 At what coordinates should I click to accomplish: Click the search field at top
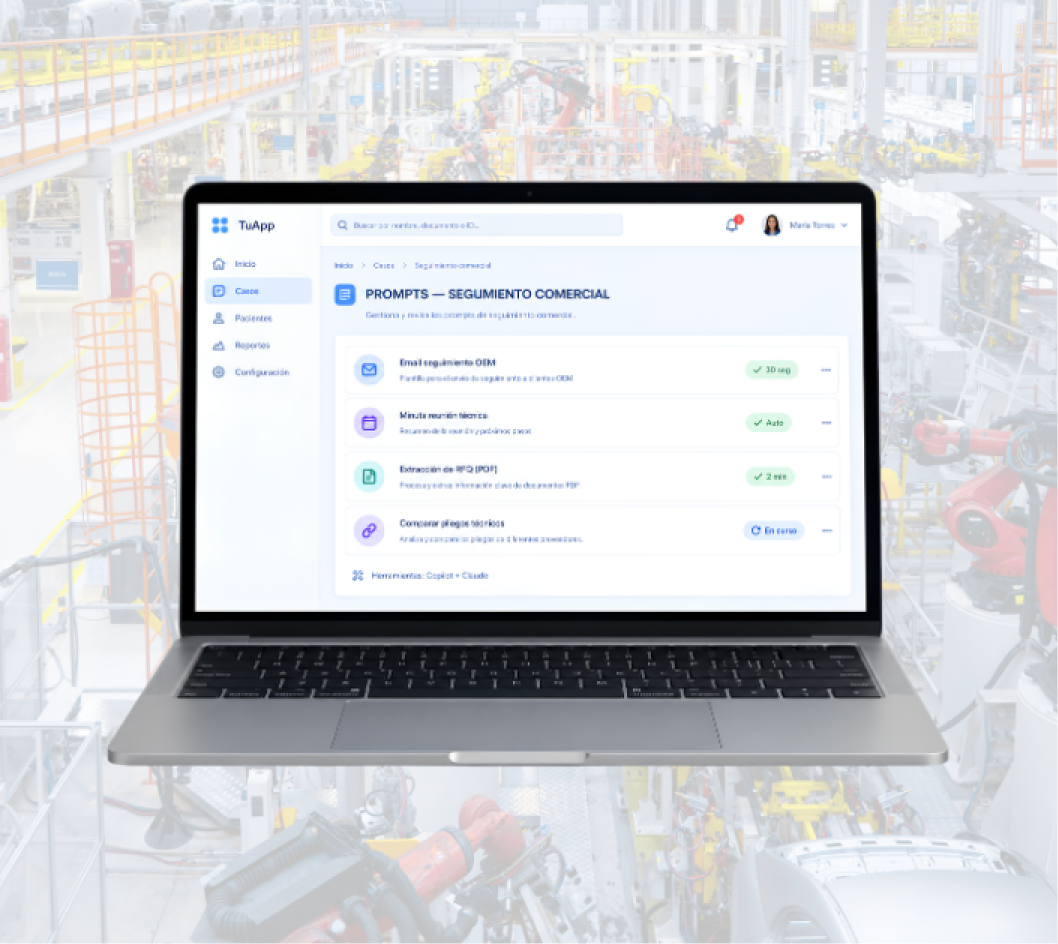tap(476, 225)
